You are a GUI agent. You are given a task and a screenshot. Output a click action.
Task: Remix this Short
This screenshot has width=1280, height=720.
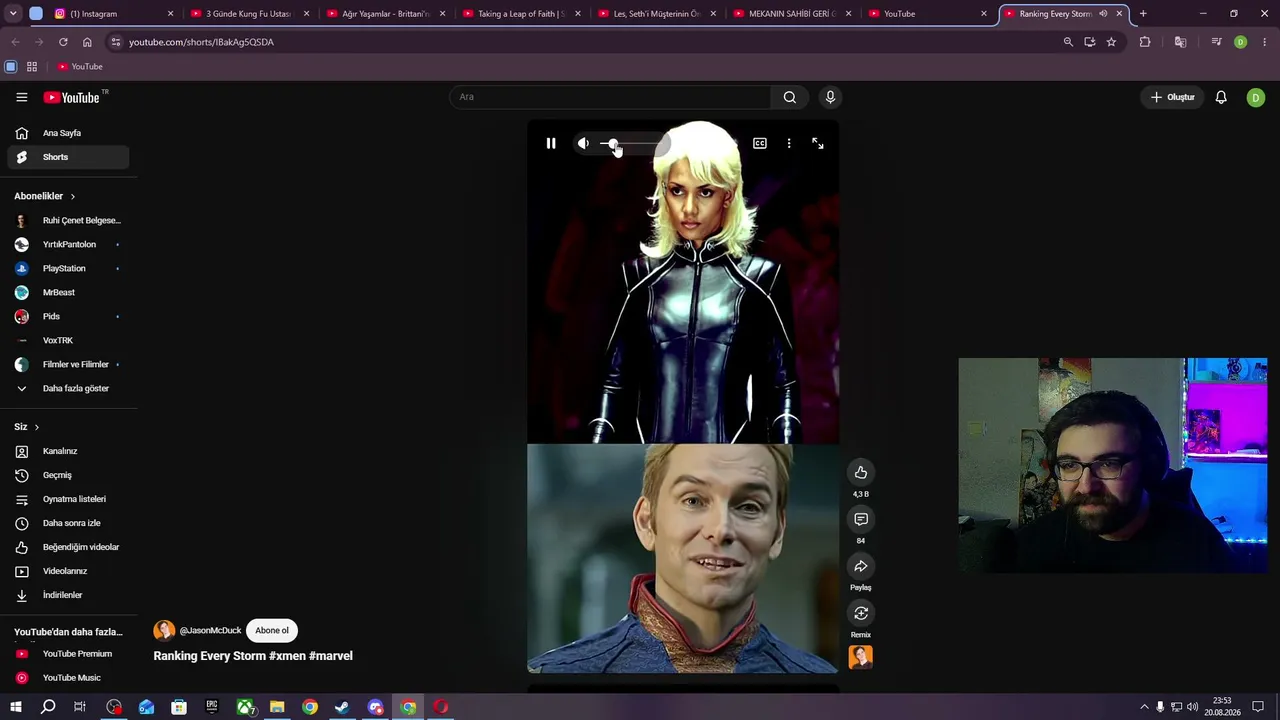coord(861,613)
